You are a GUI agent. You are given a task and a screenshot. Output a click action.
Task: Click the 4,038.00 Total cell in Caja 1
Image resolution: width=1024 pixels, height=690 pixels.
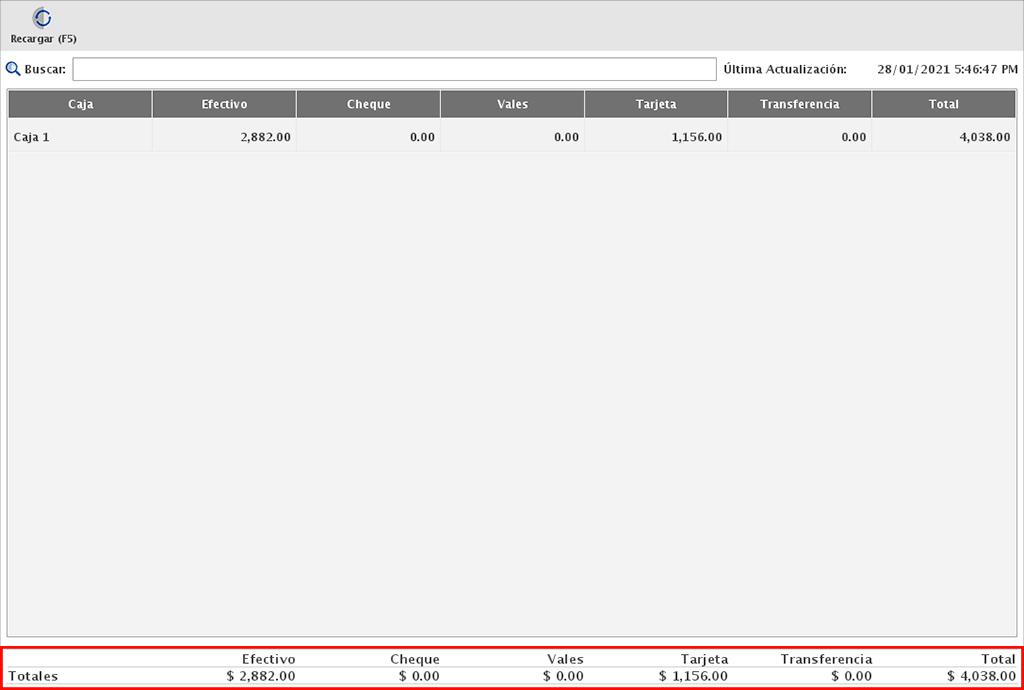click(x=984, y=137)
